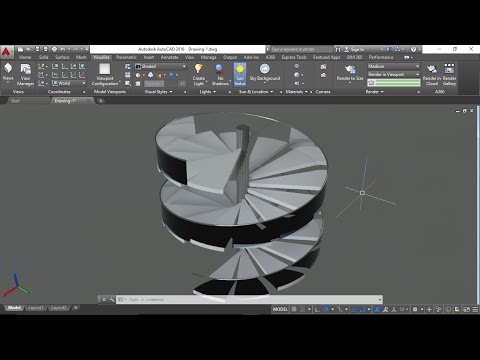
Task: Click the keyword search field
Action: (x=301, y=49)
